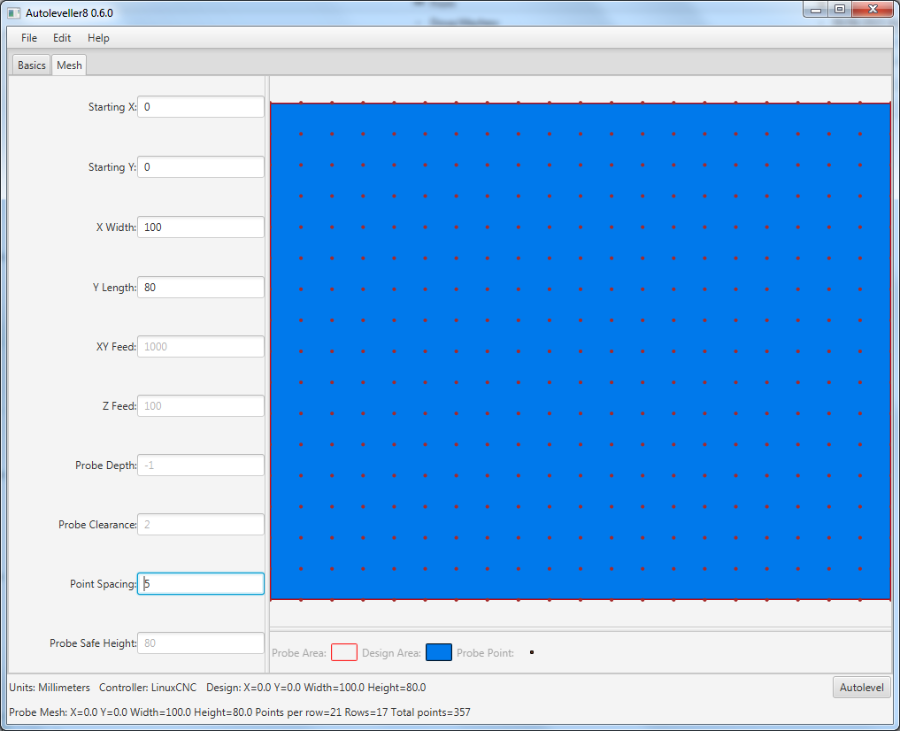The width and height of the screenshot is (900, 731).
Task: Click the Point Spacing input box
Action: click(x=200, y=584)
